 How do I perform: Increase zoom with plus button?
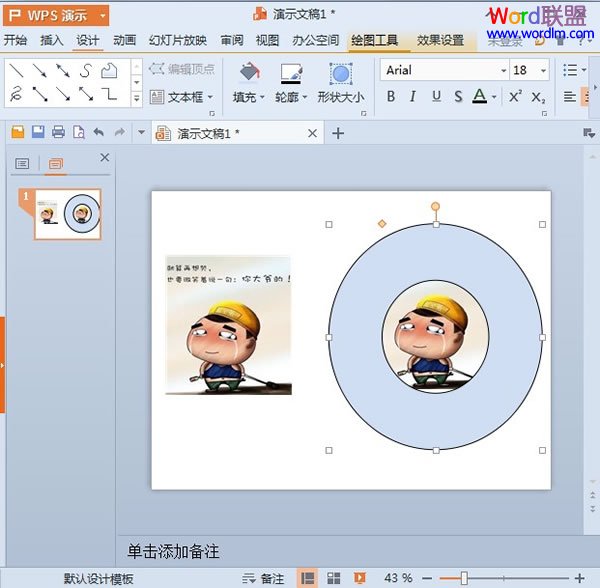580,578
